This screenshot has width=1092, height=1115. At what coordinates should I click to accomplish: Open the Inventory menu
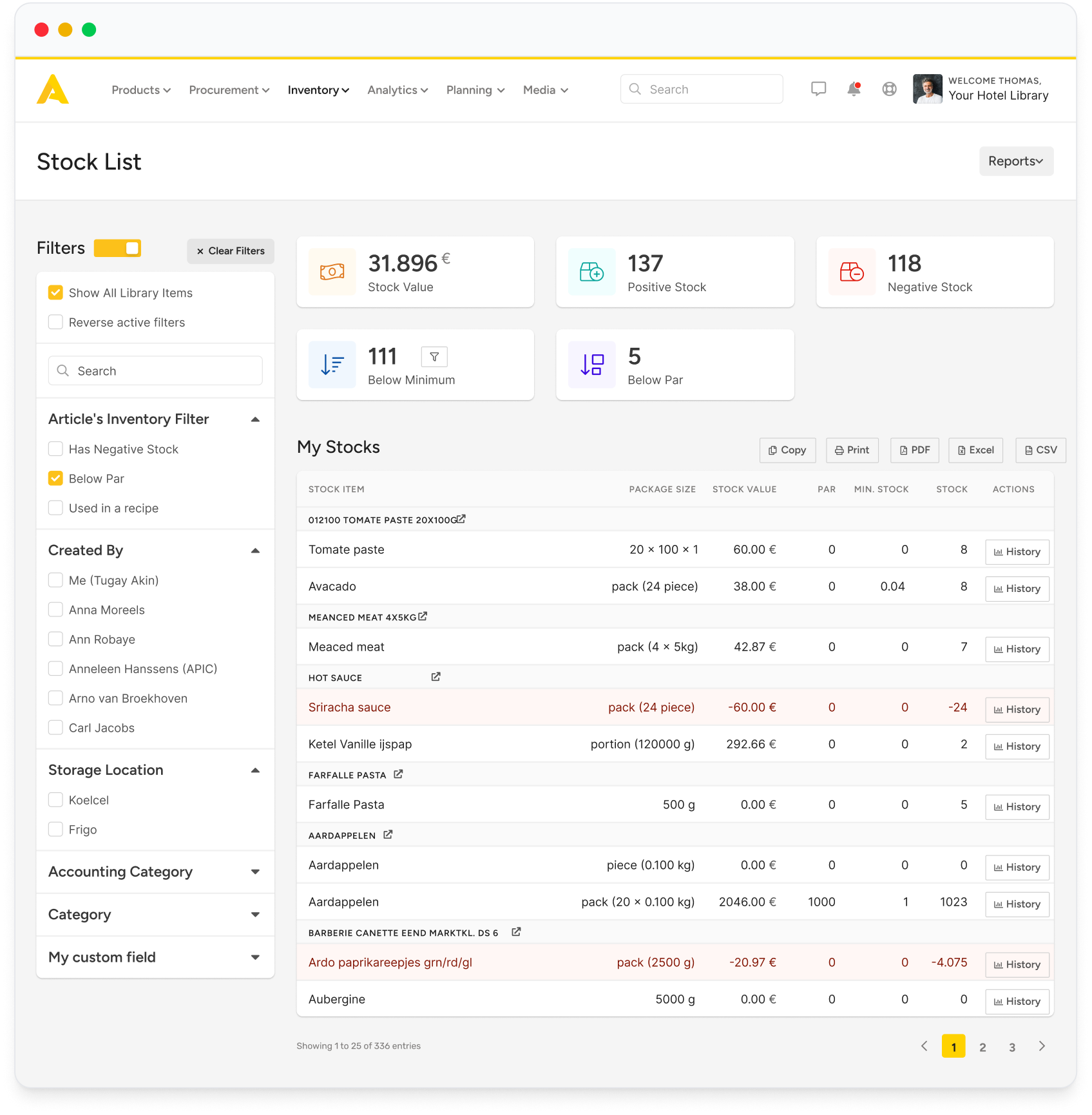318,90
